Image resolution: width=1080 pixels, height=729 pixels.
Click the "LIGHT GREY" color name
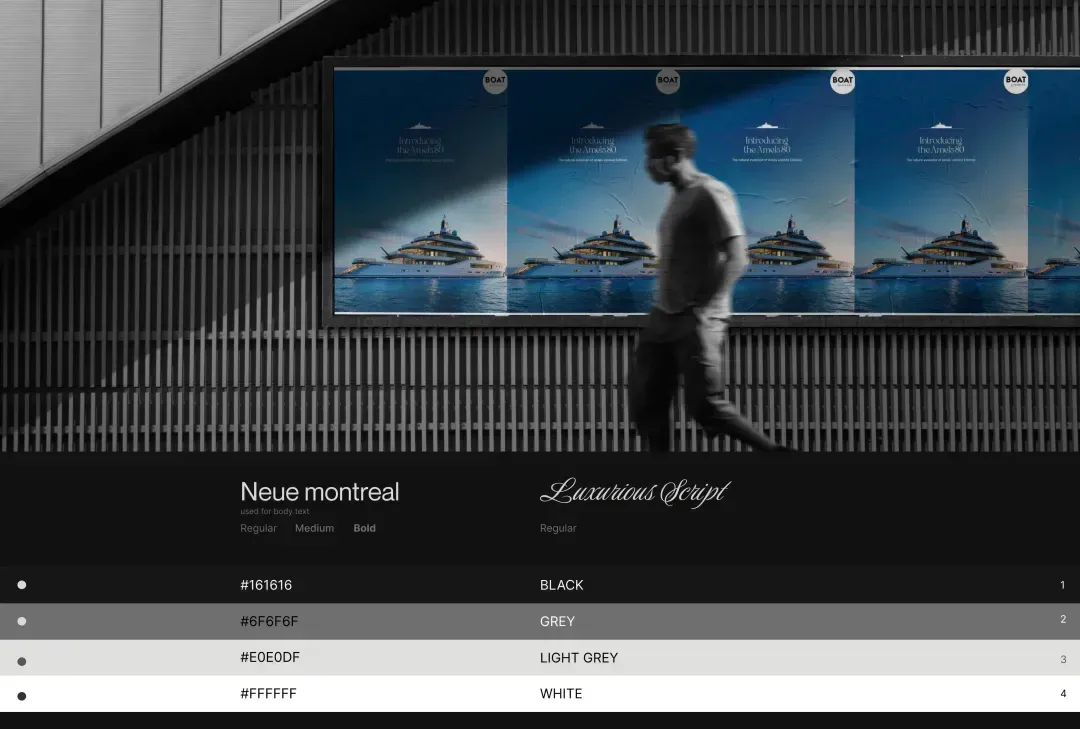pyautogui.click(x=579, y=658)
